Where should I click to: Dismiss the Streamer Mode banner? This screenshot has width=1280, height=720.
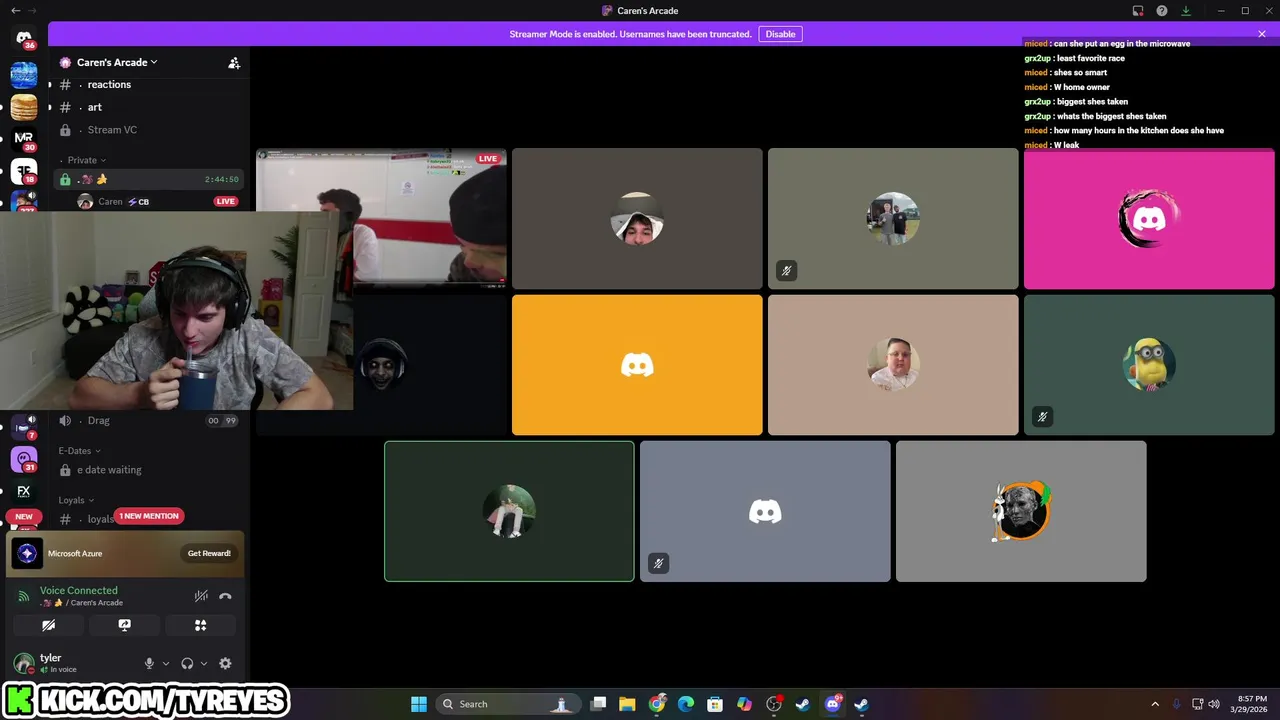click(1262, 34)
